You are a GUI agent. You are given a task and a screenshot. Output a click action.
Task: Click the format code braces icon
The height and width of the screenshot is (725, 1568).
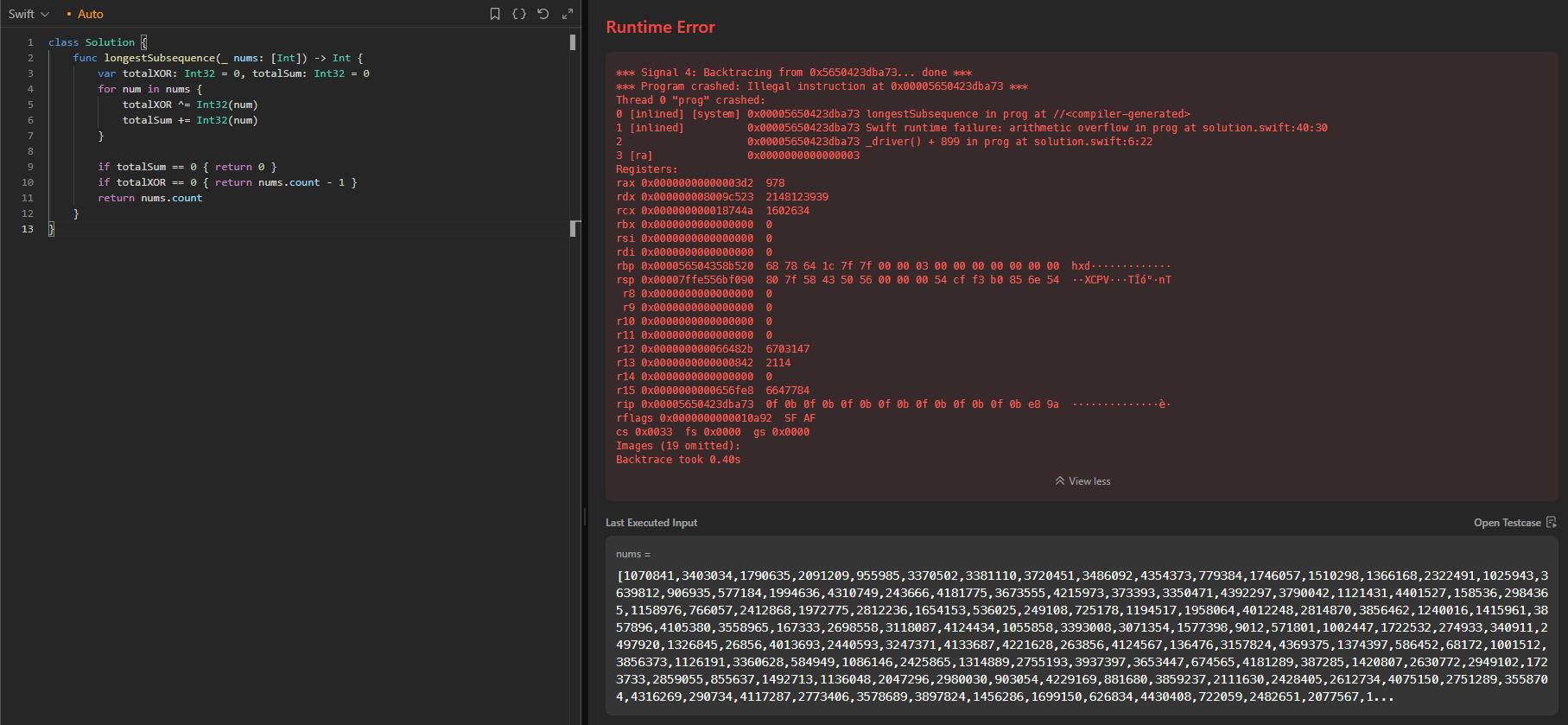pos(519,14)
